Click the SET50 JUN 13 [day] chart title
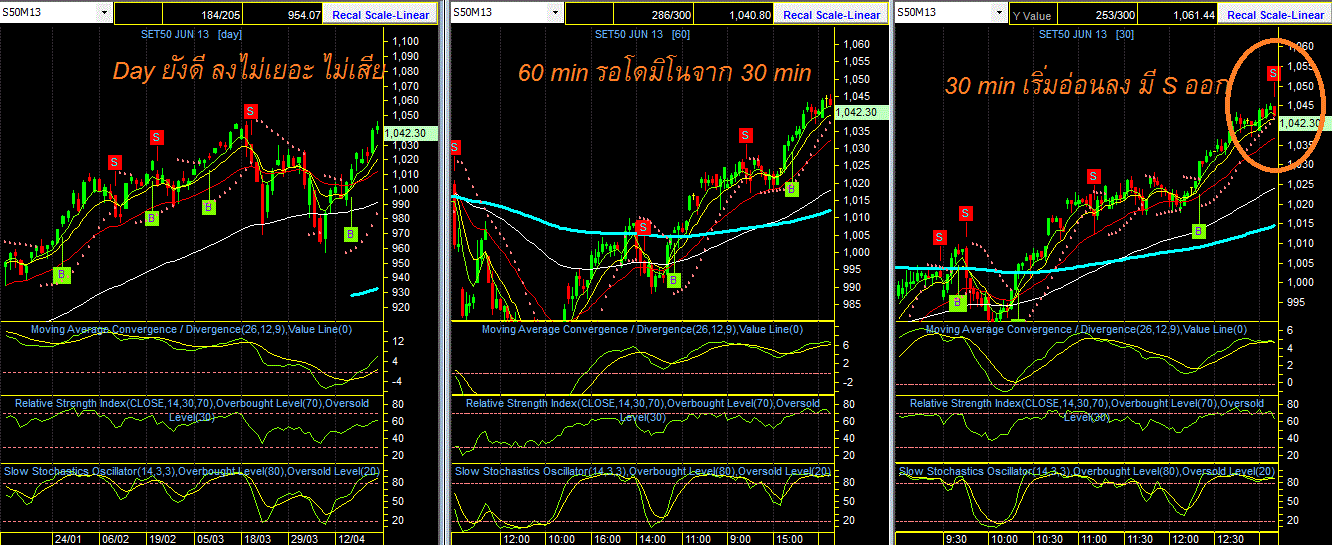Viewport: 1332px width, 545px height. (190, 34)
